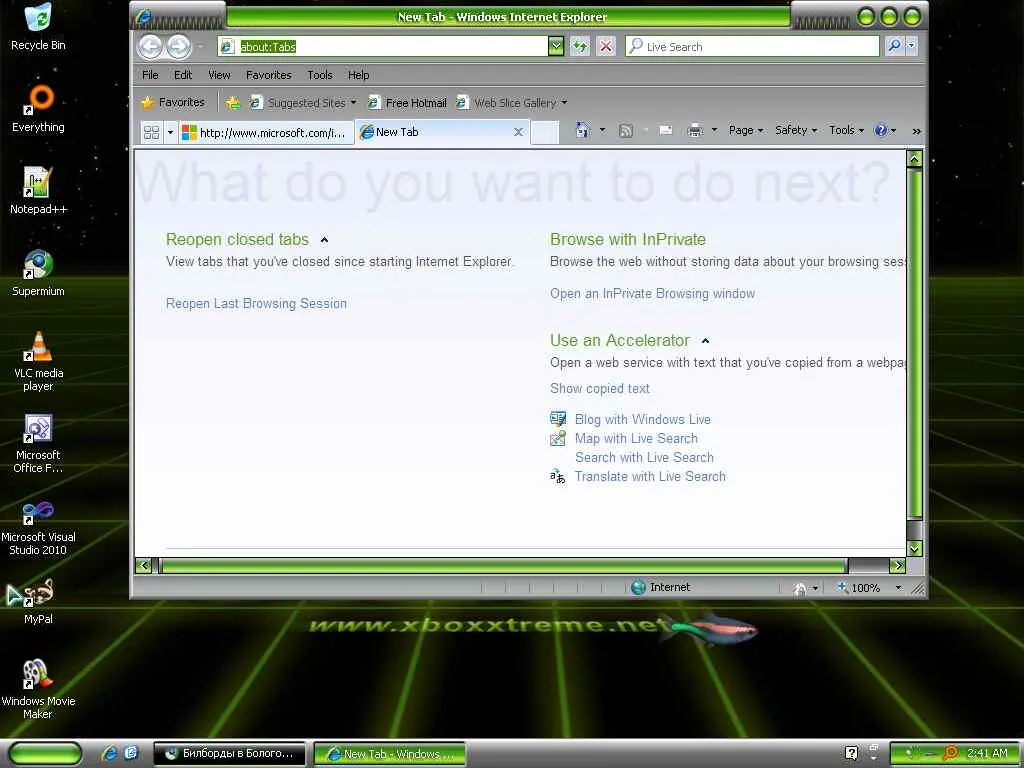1024x768 pixels.
Task: Open Quick Tabs list dropdown arrow
Action: pos(170,133)
